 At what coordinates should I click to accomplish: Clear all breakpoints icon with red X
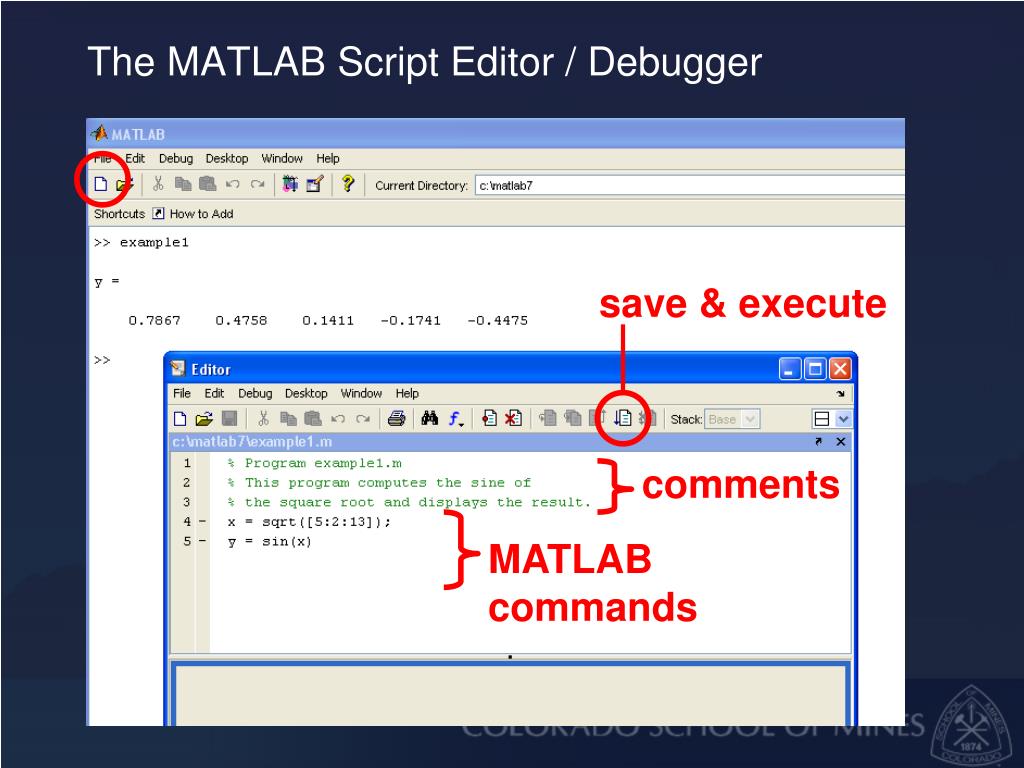point(514,419)
